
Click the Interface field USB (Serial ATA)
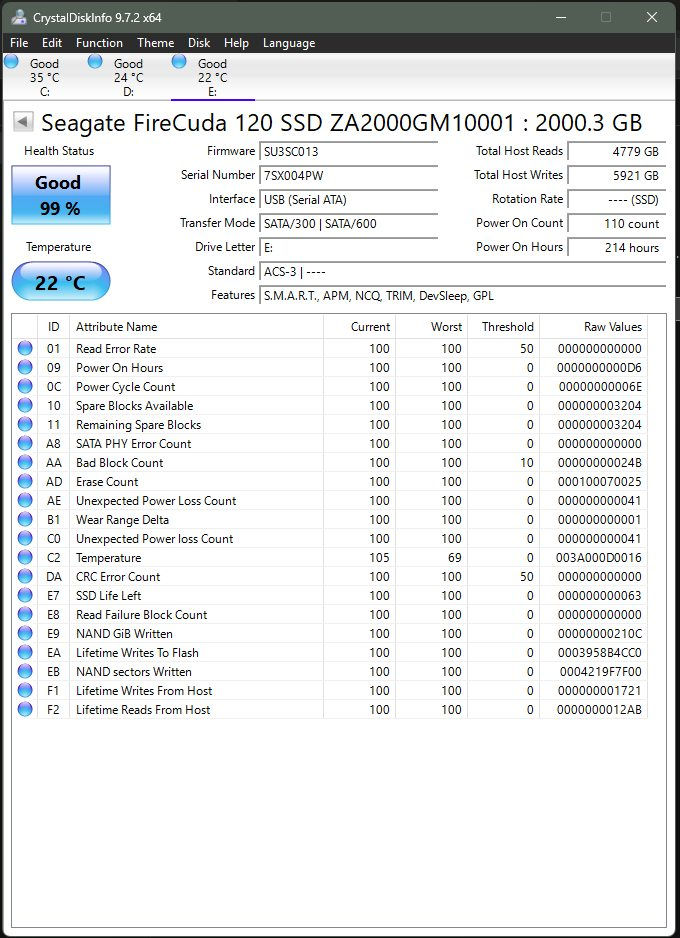click(x=349, y=199)
